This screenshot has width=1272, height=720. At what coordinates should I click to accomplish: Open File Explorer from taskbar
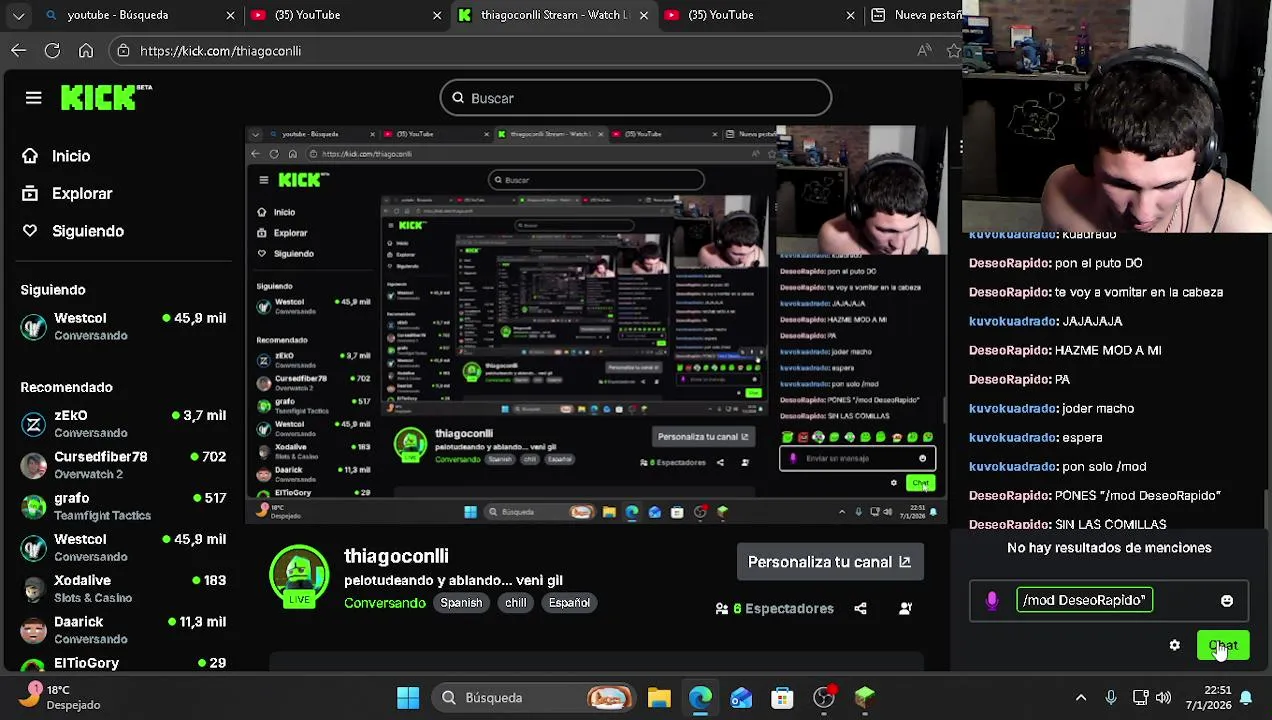659,698
